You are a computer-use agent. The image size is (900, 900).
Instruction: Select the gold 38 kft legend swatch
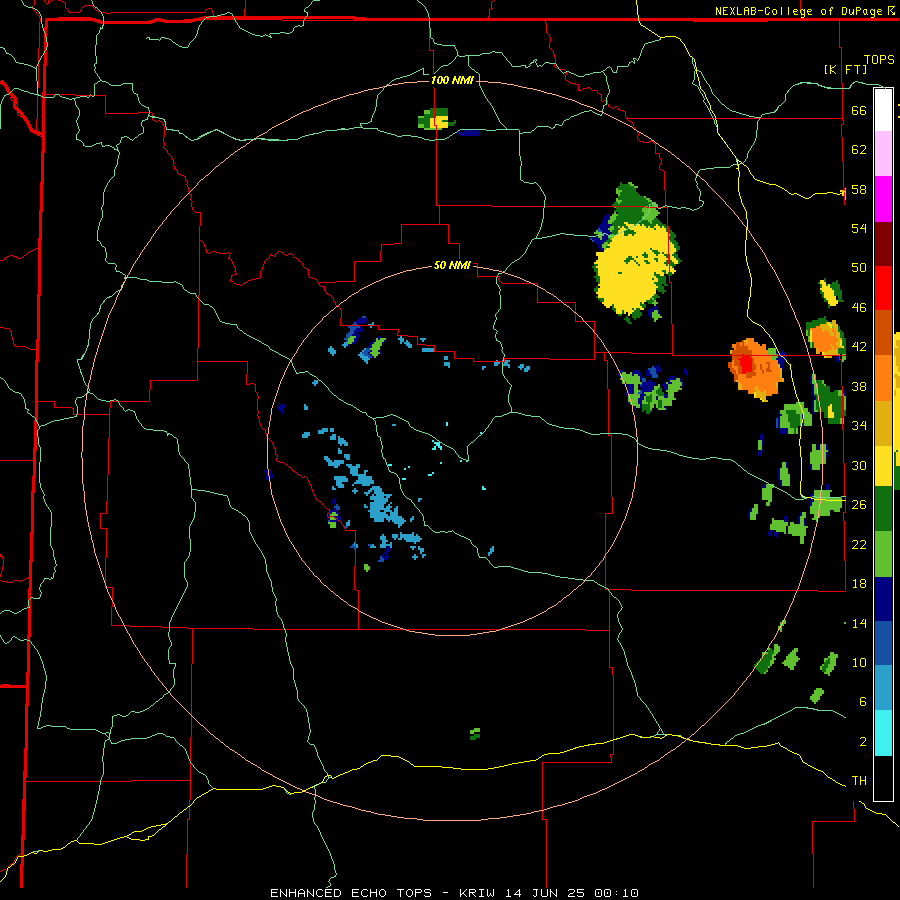(x=883, y=423)
